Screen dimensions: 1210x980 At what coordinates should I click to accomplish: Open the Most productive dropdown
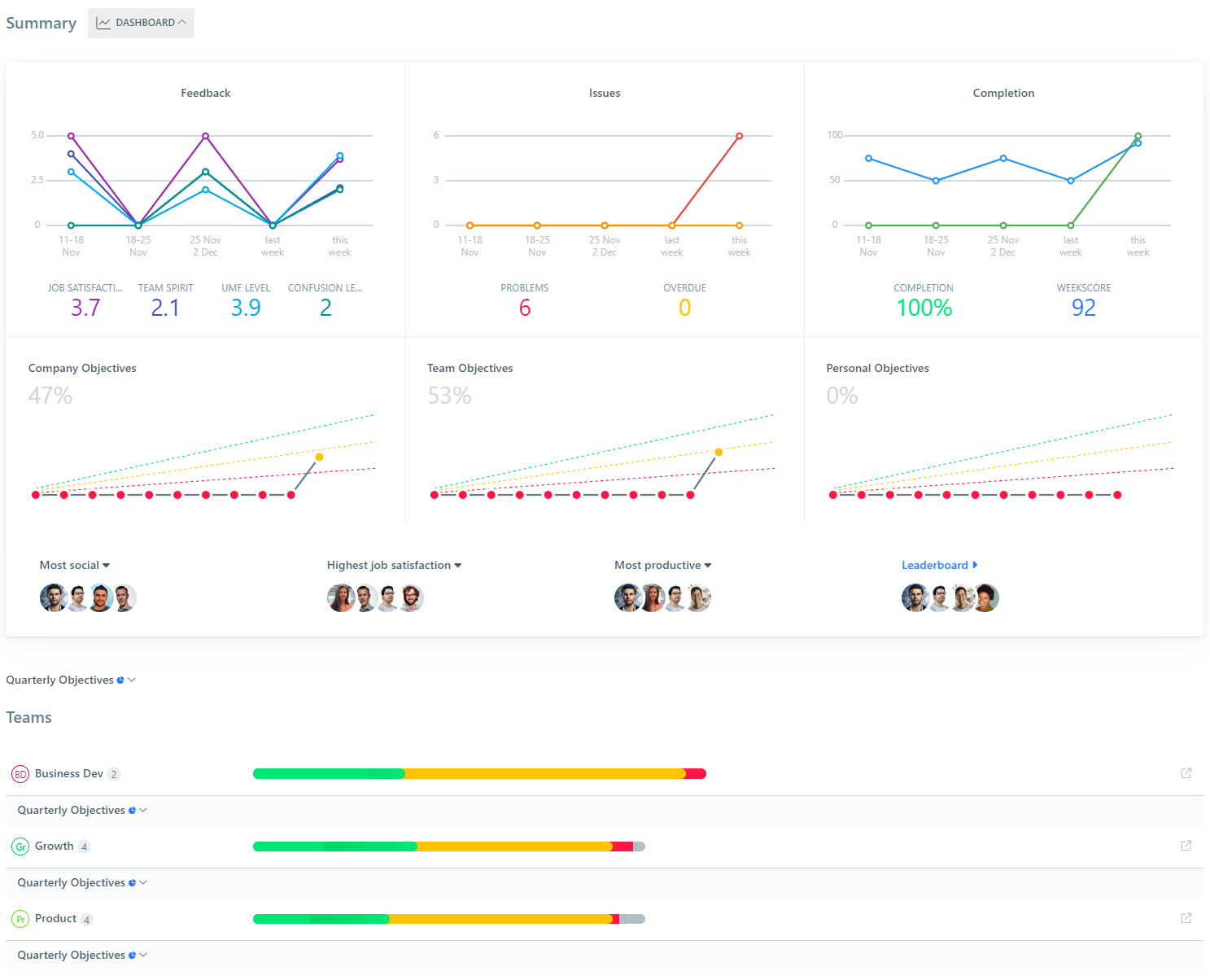tap(662, 565)
